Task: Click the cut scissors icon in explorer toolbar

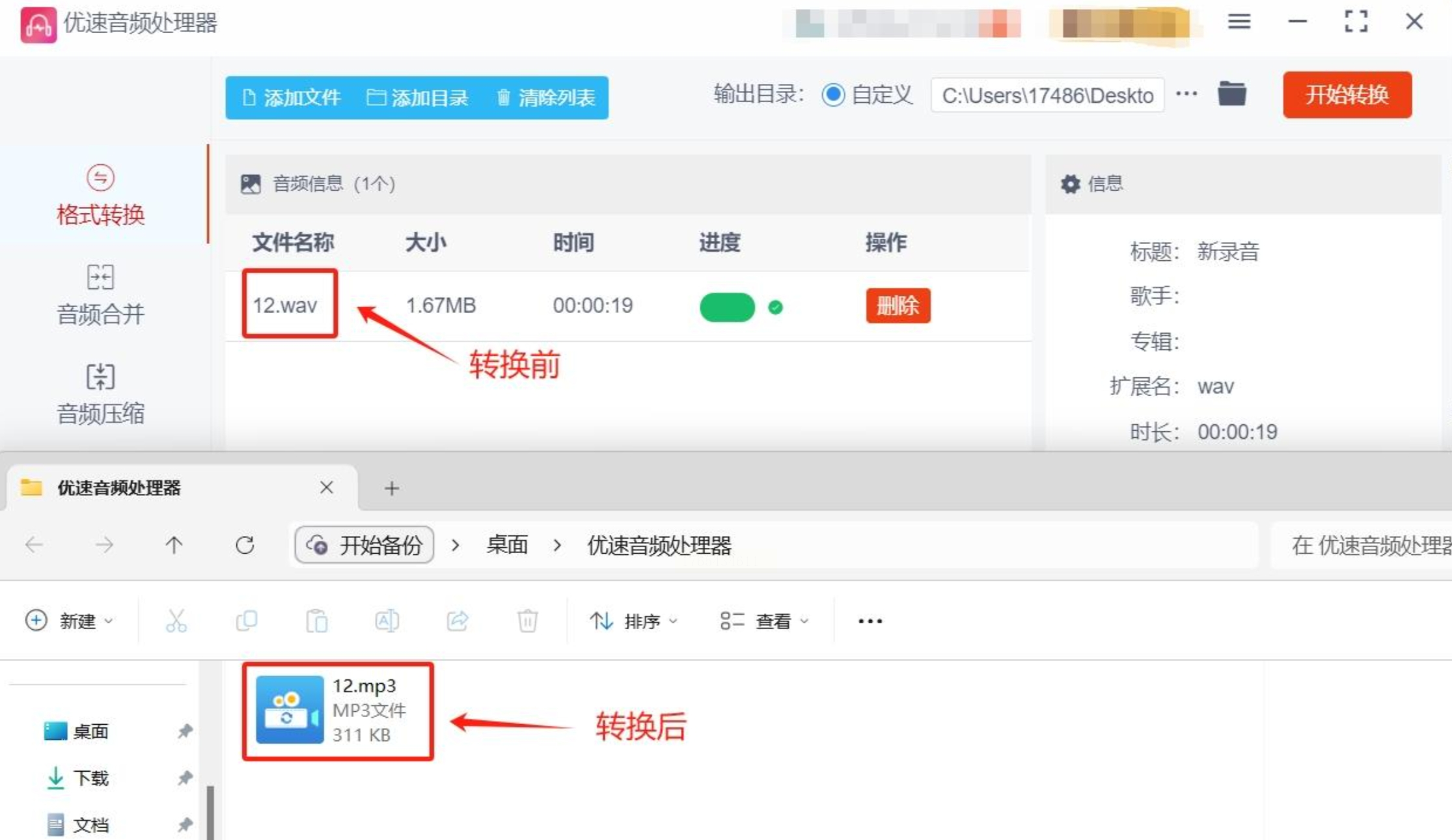Action: tap(176, 621)
